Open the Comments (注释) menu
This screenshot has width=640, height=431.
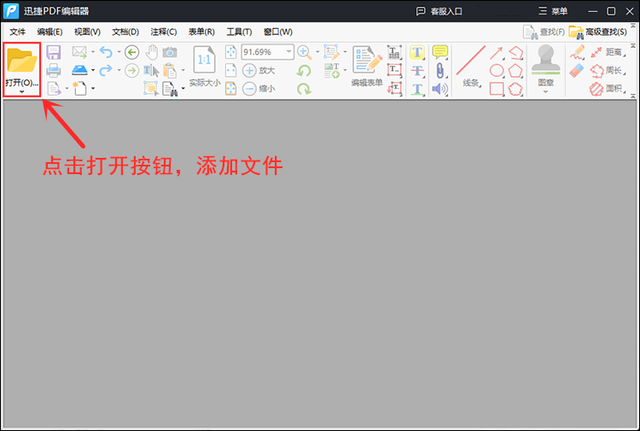164,32
